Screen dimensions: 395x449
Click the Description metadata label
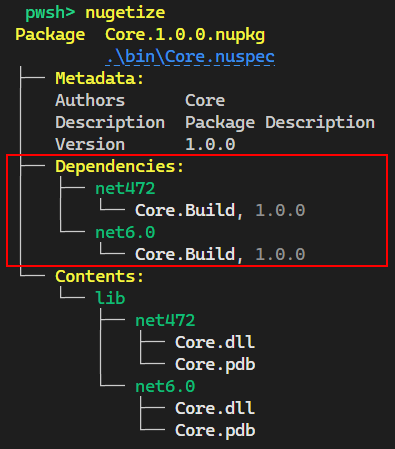click(x=110, y=123)
